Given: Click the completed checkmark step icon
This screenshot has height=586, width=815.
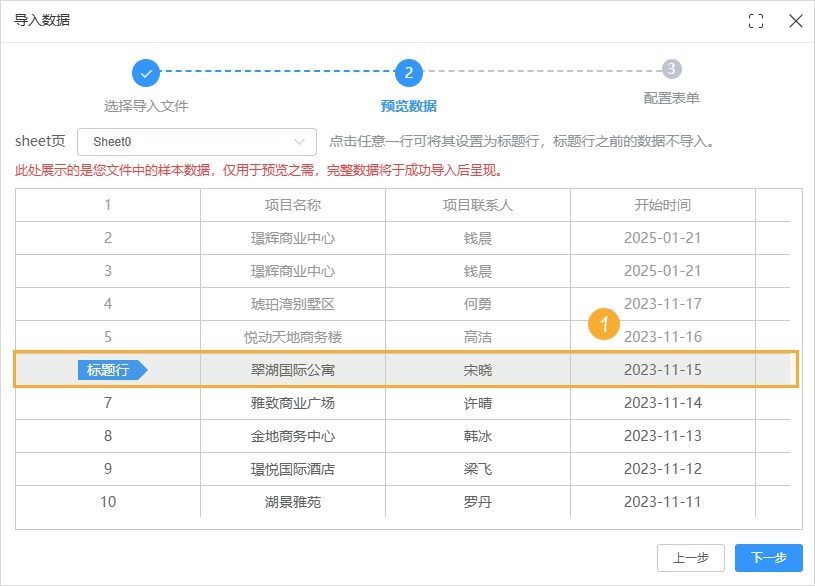Looking at the screenshot, I should (x=148, y=72).
